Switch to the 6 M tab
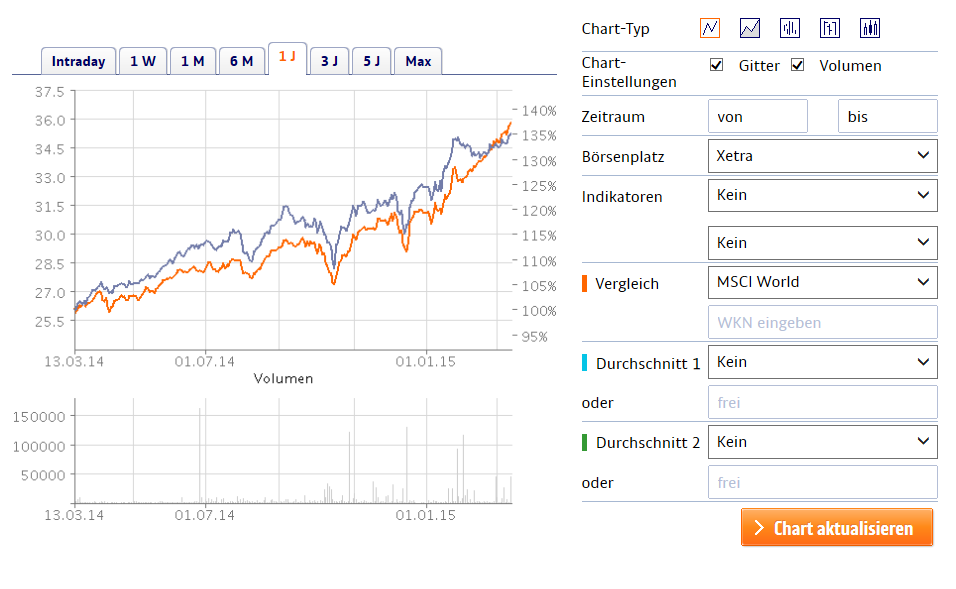This screenshot has height=589, width=956. pyautogui.click(x=241, y=61)
